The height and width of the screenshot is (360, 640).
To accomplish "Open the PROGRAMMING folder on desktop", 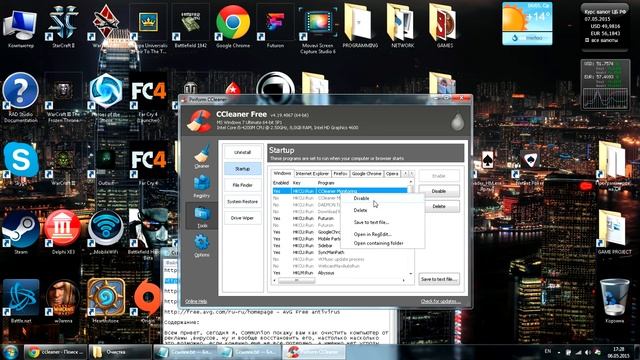I will [360, 25].
